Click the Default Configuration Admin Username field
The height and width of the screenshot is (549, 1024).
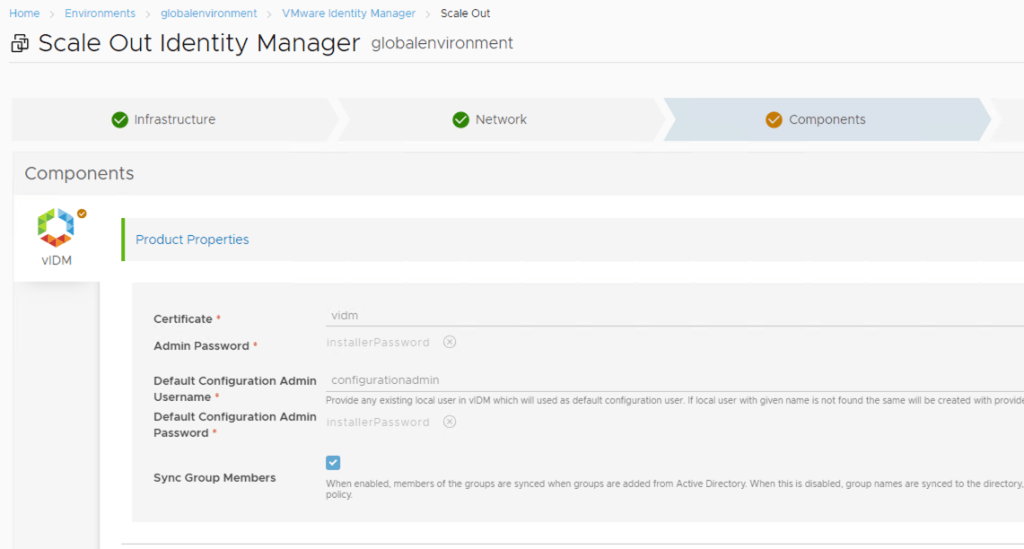(x=670, y=380)
